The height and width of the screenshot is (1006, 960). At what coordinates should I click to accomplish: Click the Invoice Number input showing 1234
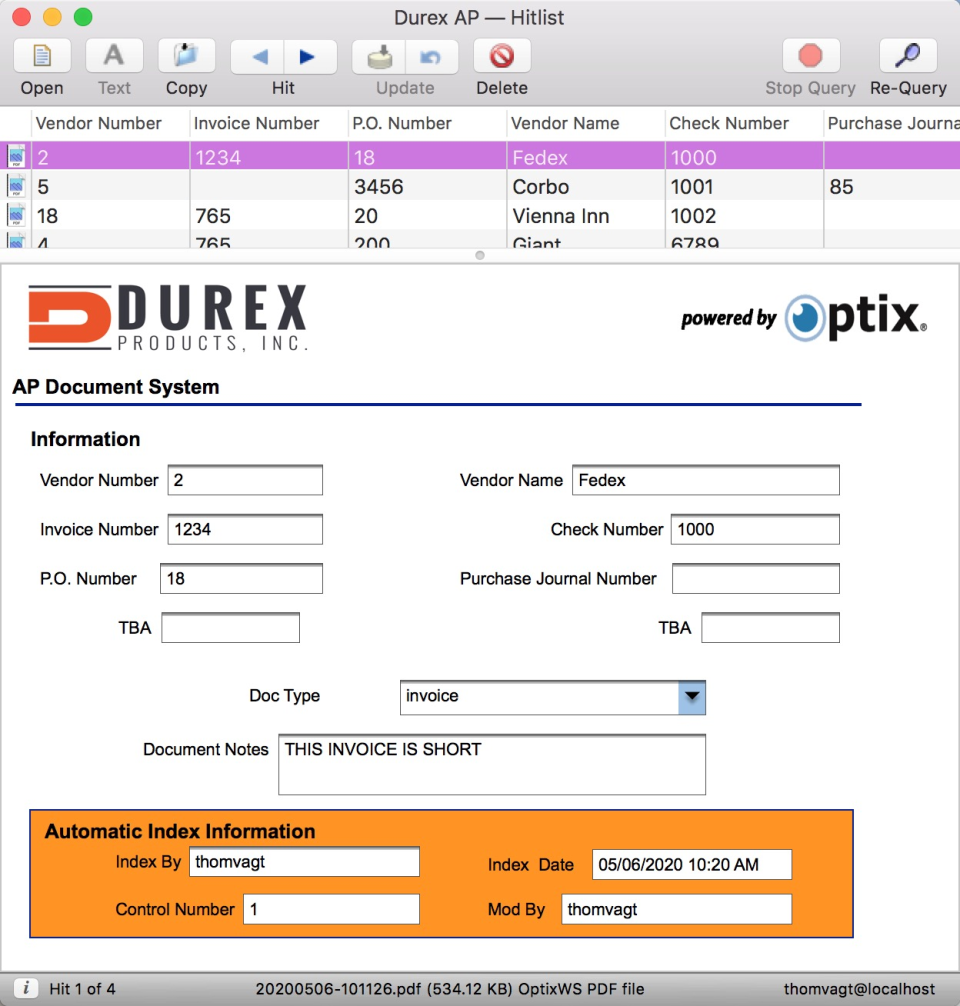point(244,529)
